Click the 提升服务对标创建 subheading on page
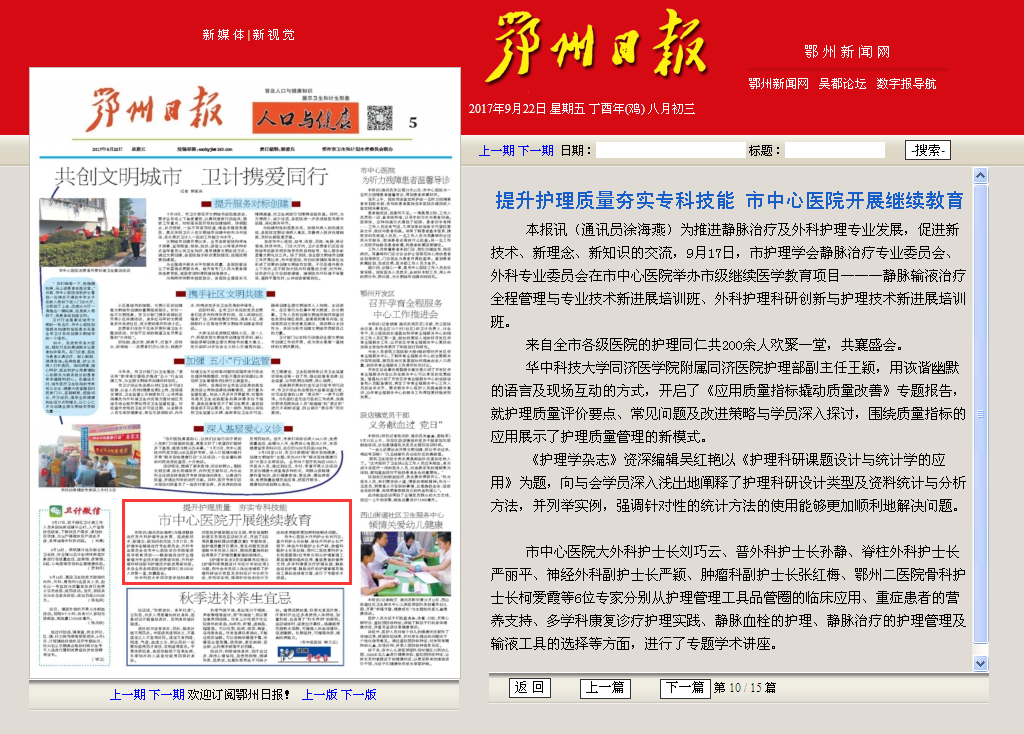The width and height of the screenshot is (1024, 734). [251, 204]
